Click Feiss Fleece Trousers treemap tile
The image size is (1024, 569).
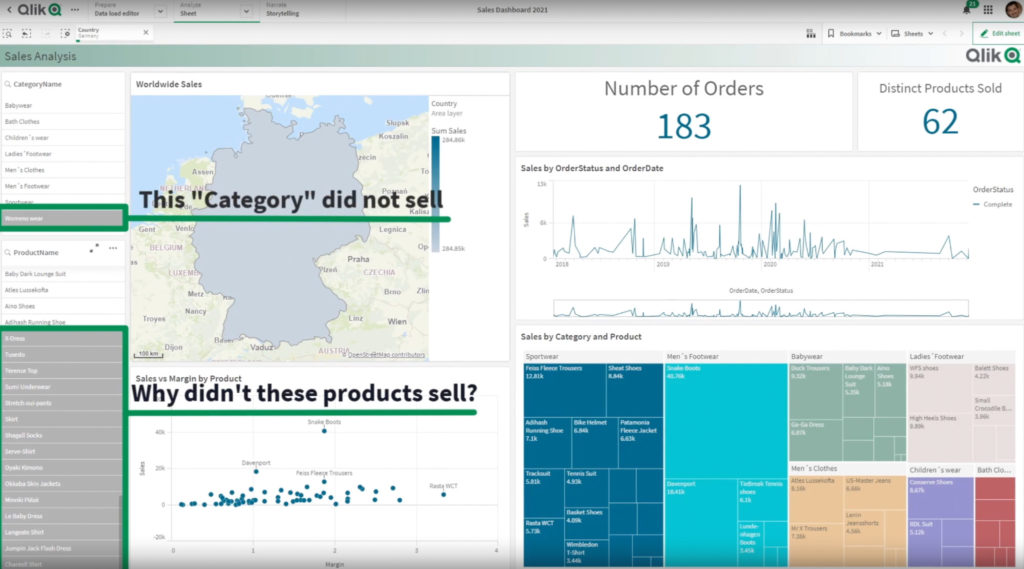[x=565, y=390]
